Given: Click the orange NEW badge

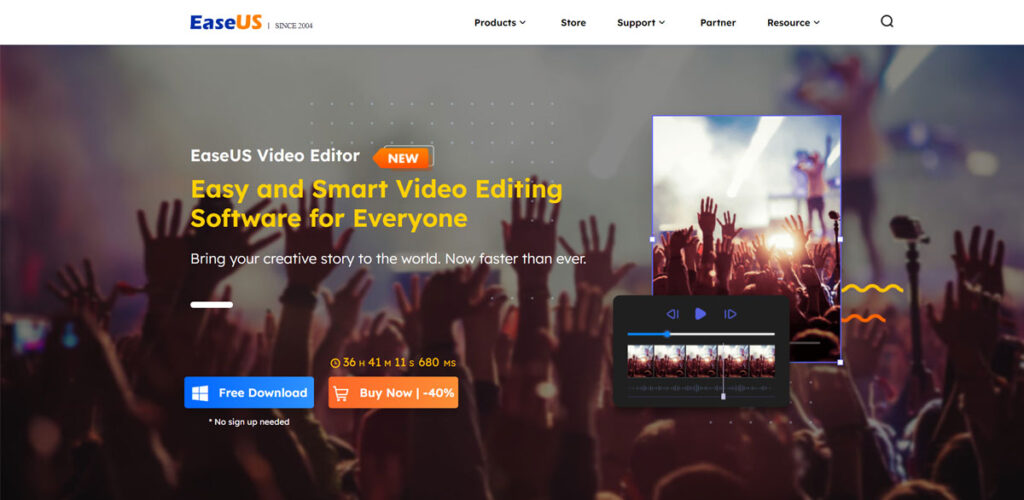Looking at the screenshot, I should pyautogui.click(x=403, y=157).
